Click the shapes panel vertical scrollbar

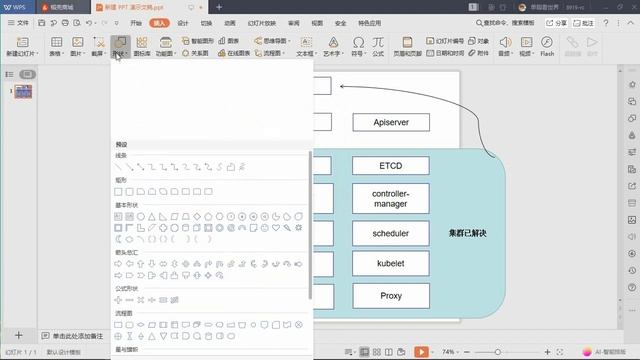click(310, 224)
